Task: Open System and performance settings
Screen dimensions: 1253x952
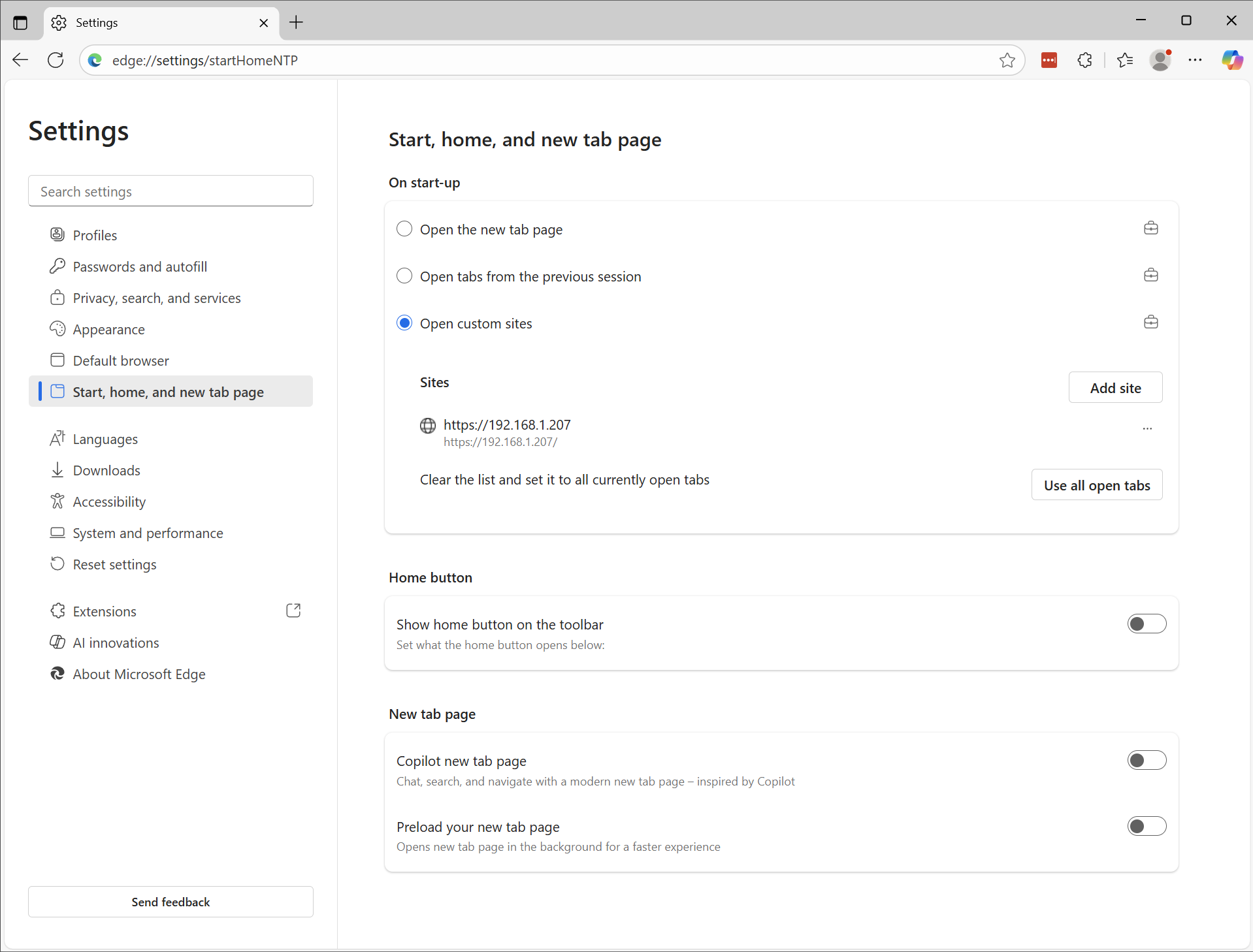Action: click(171, 533)
